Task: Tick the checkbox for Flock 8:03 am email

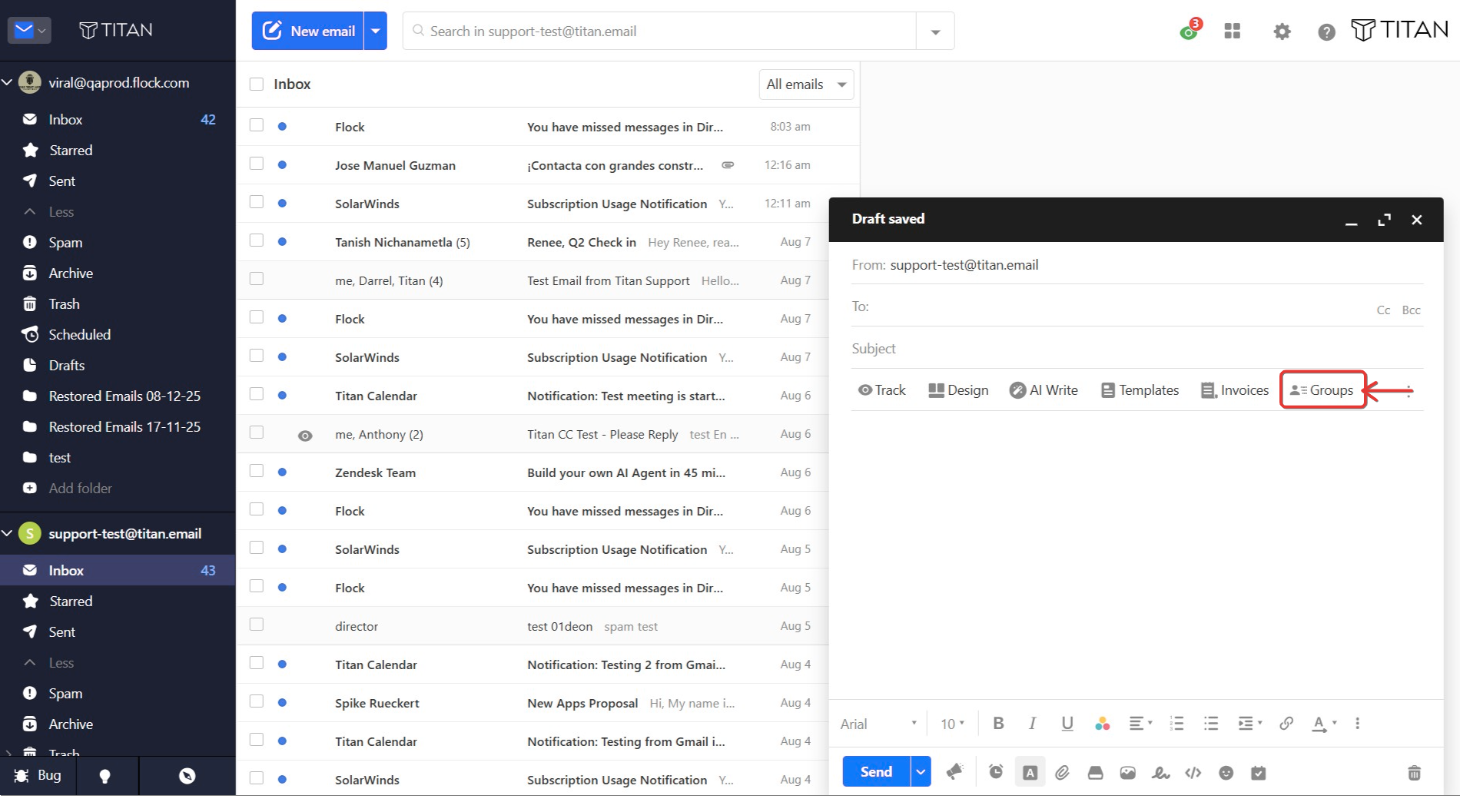Action: (257, 125)
